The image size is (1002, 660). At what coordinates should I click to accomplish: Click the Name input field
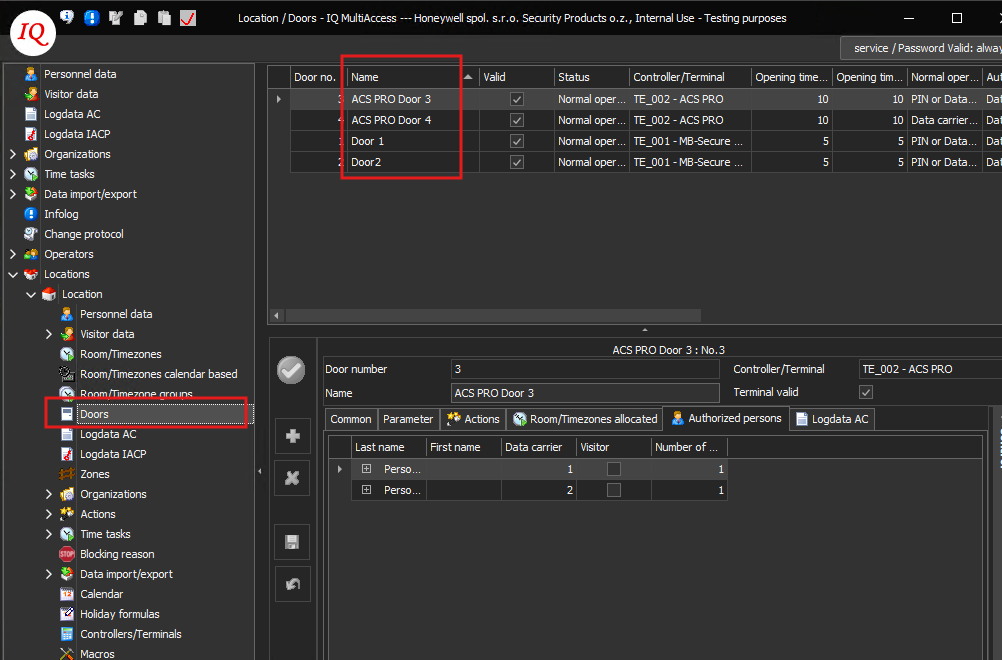click(x=585, y=393)
